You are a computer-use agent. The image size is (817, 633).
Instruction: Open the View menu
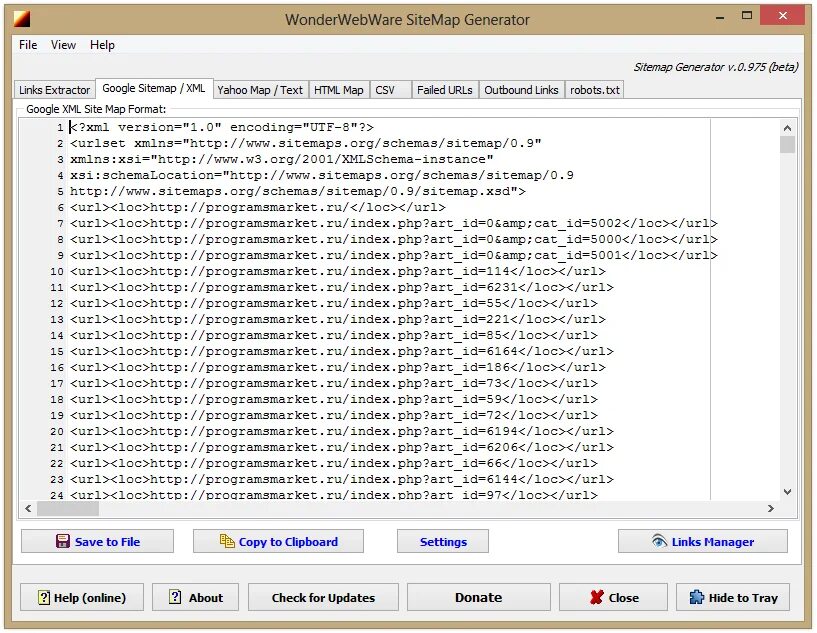pos(64,45)
